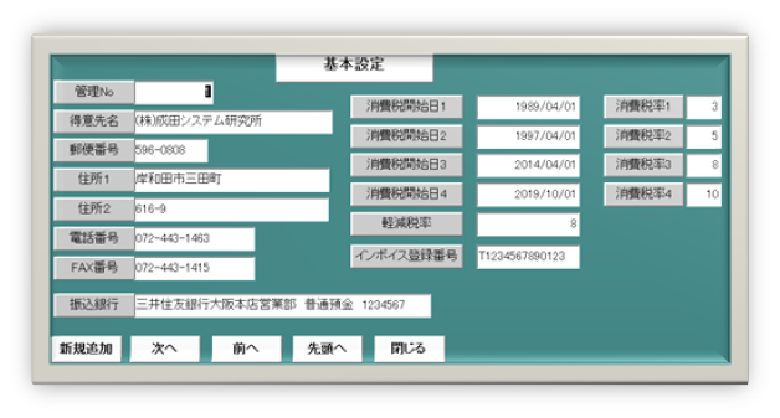Select the インボイス登録番号 field

[528, 257]
